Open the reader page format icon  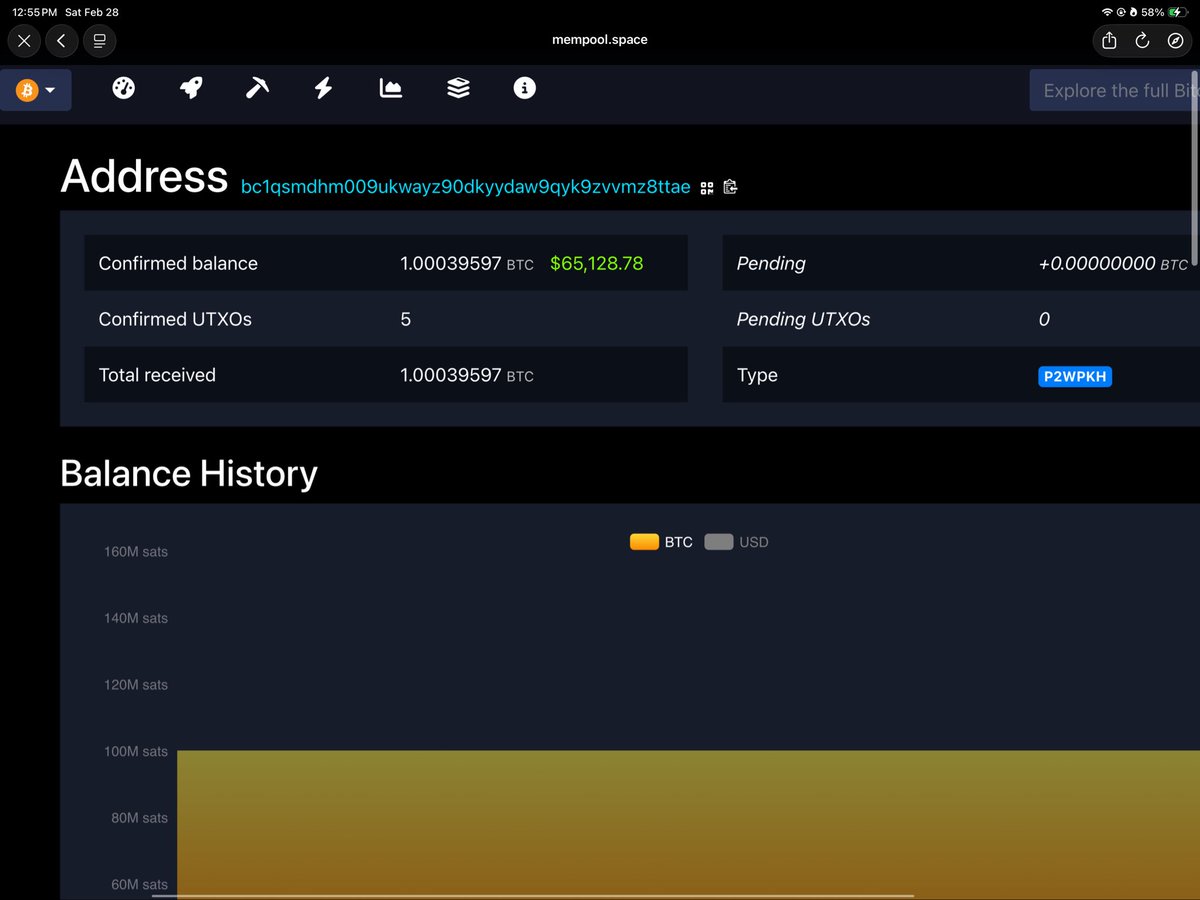pyautogui.click(x=100, y=41)
